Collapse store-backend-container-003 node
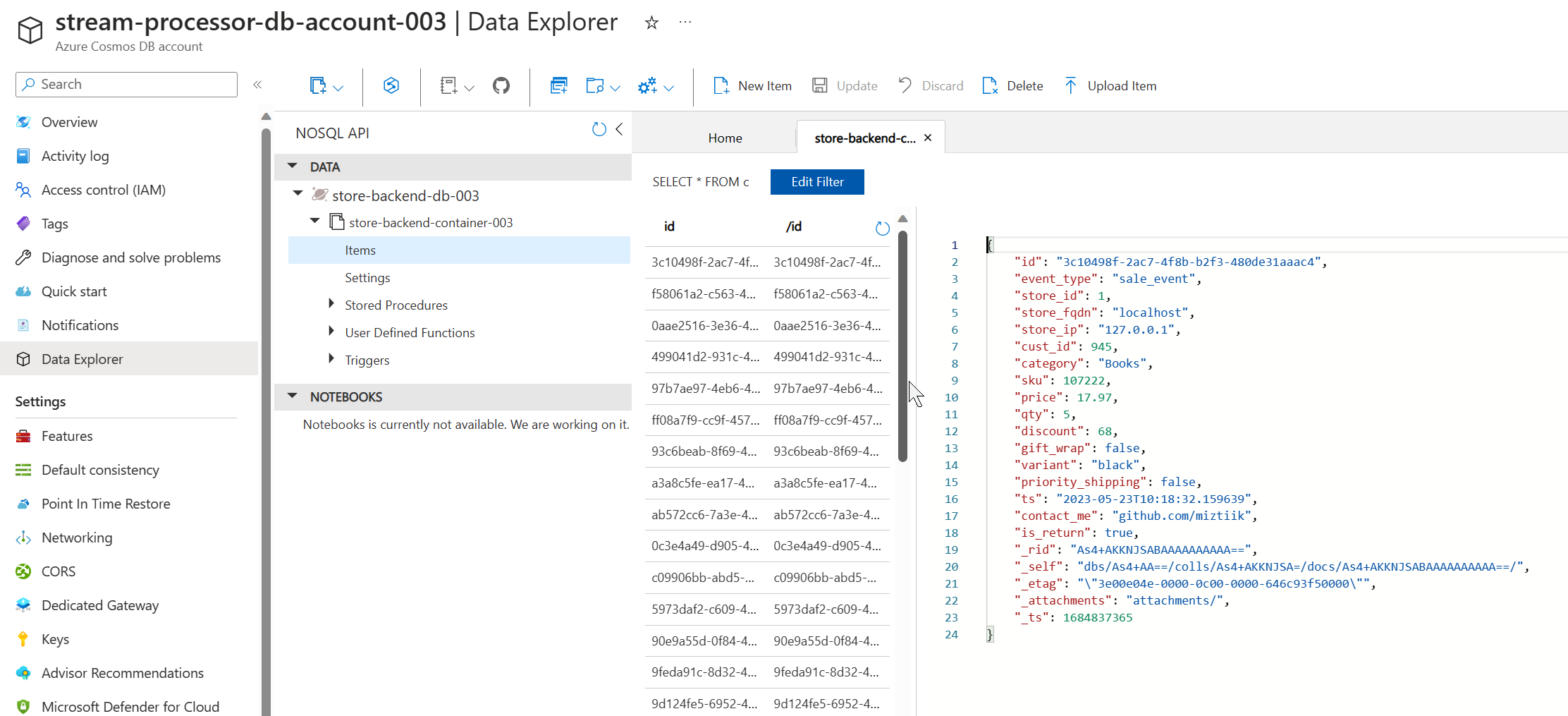Image resolution: width=1568 pixels, height=716 pixels. (x=314, y=221)
